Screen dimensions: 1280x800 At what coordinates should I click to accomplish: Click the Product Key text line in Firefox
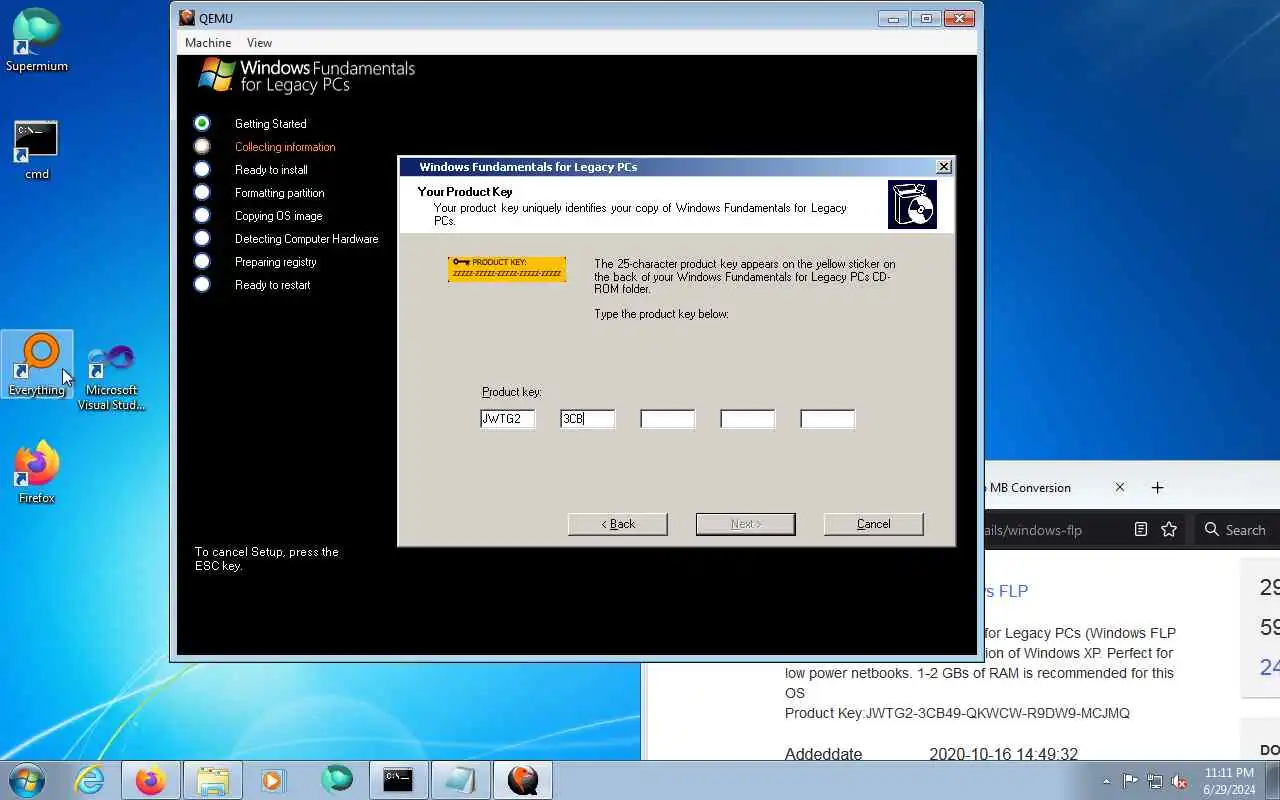click(x=957, y=713)
